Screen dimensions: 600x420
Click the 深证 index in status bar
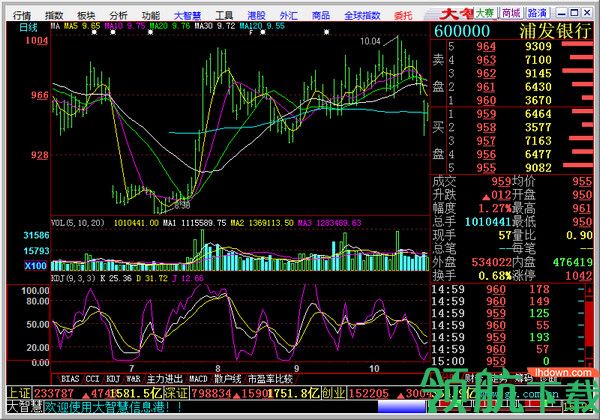[176, 393]
